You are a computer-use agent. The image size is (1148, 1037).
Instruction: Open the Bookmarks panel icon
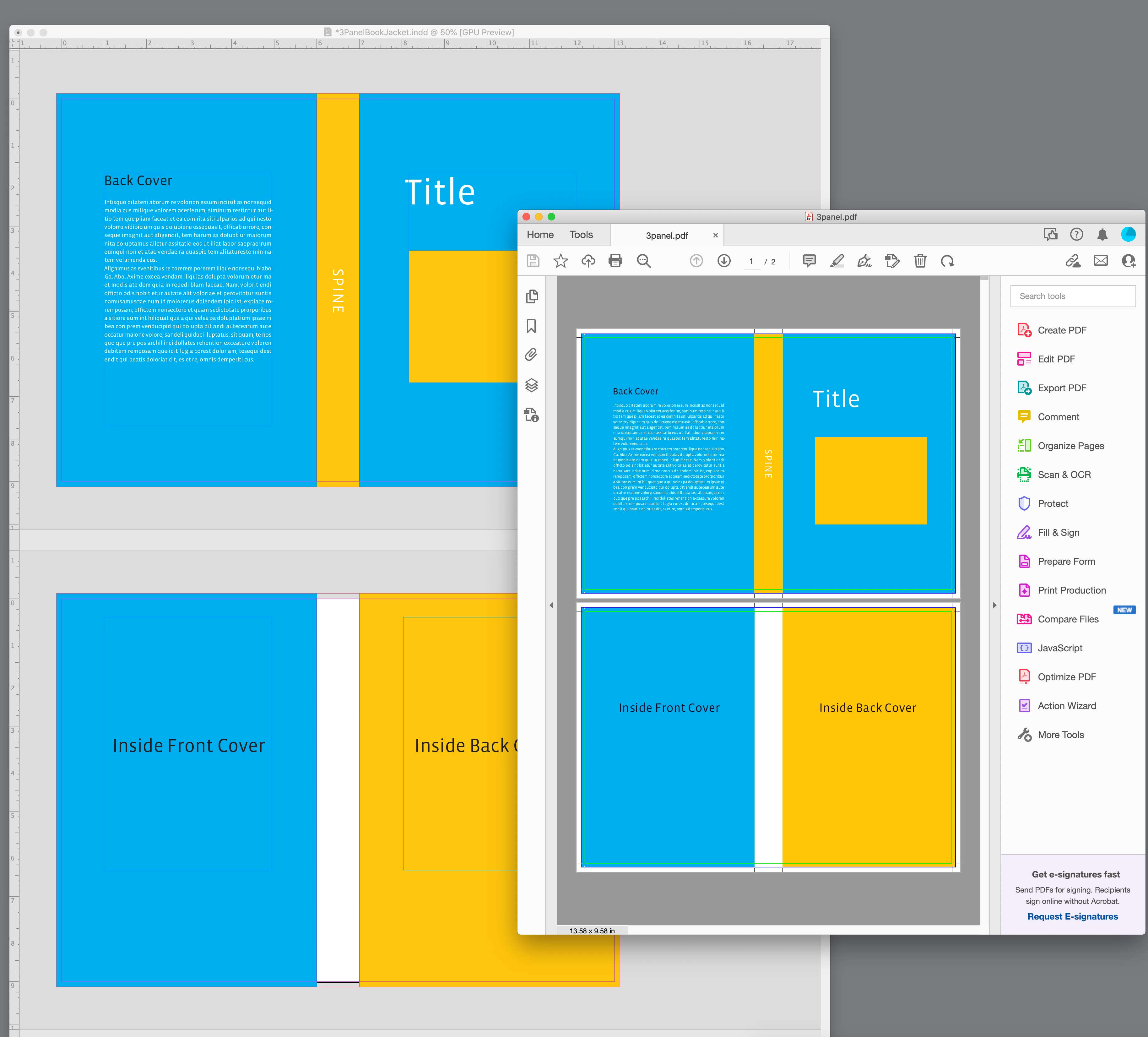pyautogui.click(x=532, y=326)
